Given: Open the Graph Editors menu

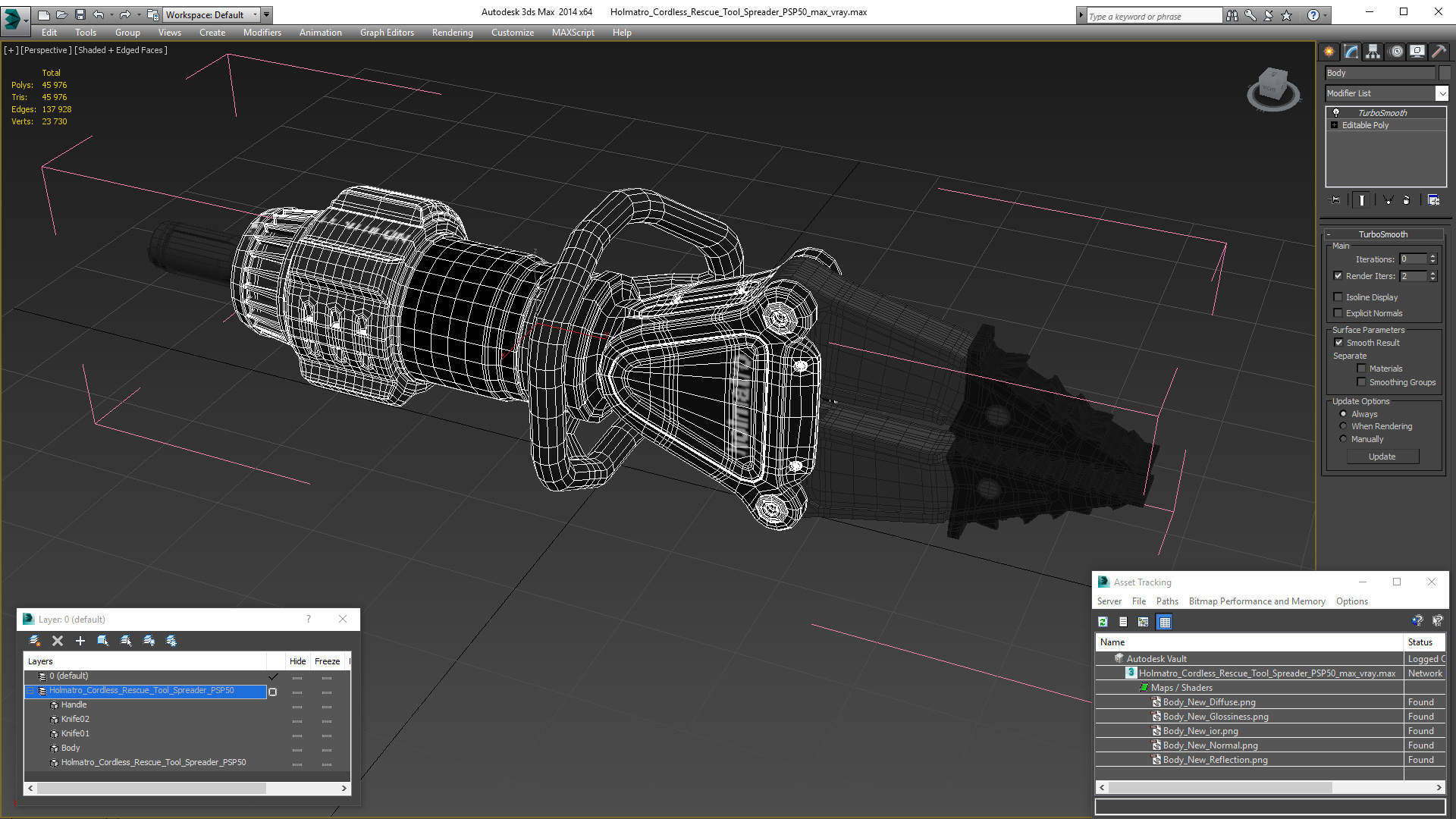Looking at the screenshot, I should tap(387, 33).
